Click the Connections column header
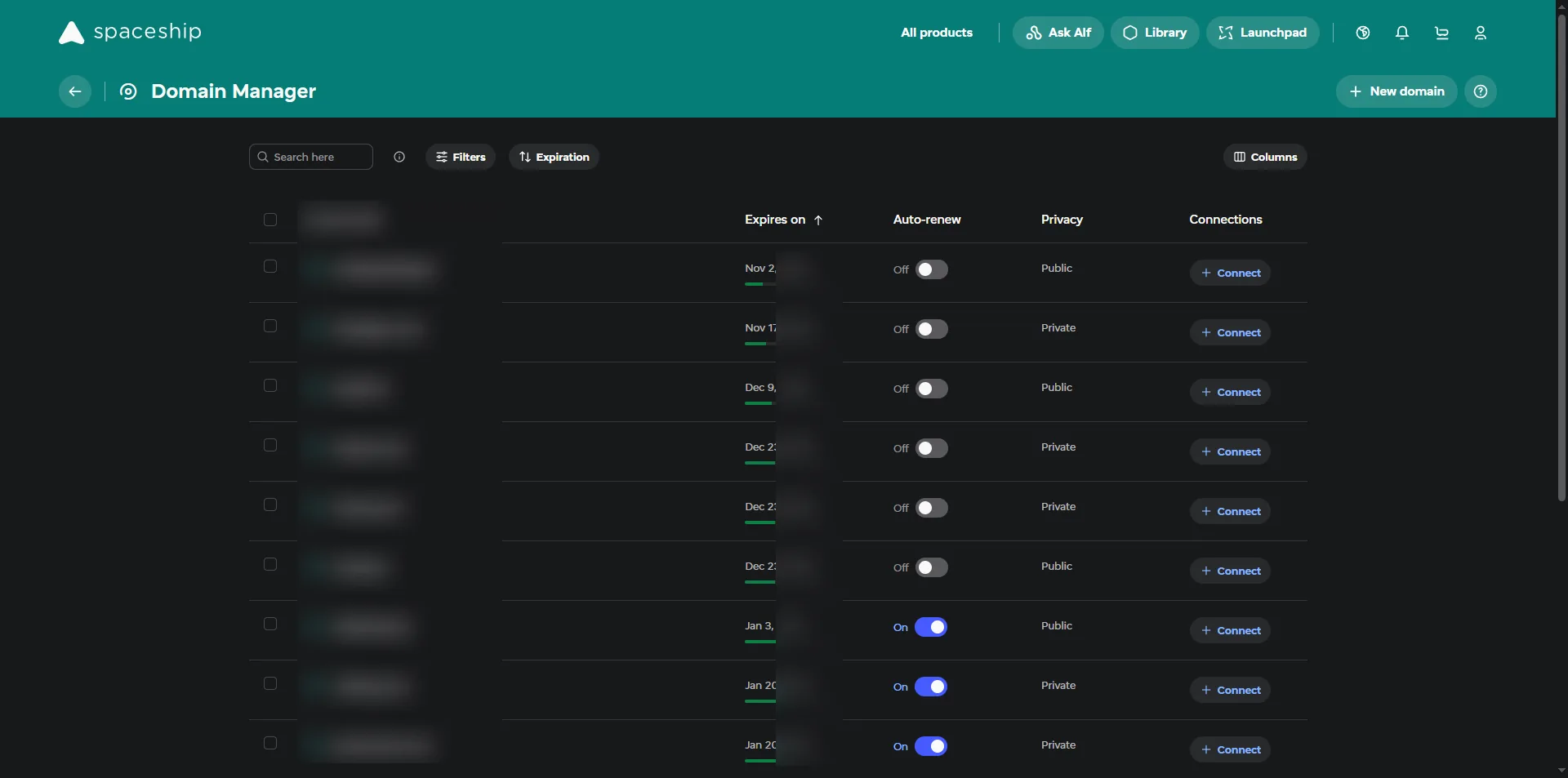 [x=1226, y=220]
